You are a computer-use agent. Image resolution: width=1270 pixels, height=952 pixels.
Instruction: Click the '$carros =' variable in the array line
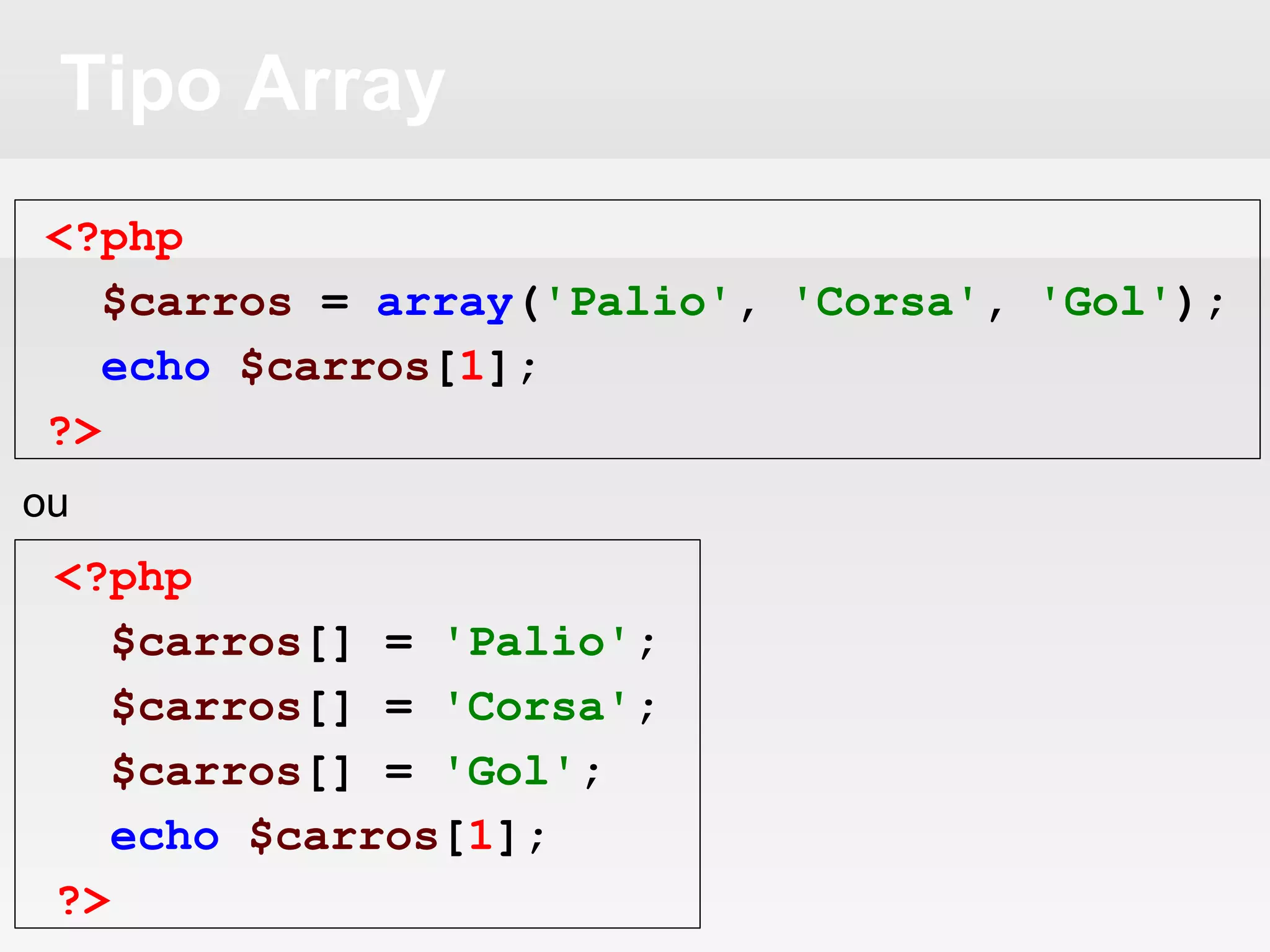226,303
